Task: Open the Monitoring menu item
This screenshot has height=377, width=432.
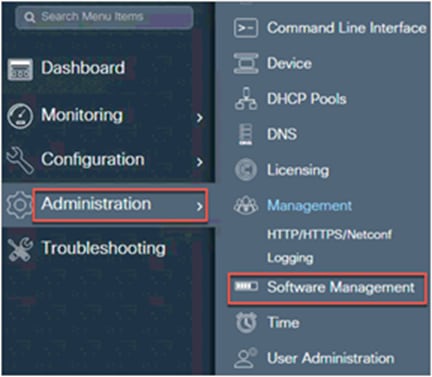Action: (82, 115)
